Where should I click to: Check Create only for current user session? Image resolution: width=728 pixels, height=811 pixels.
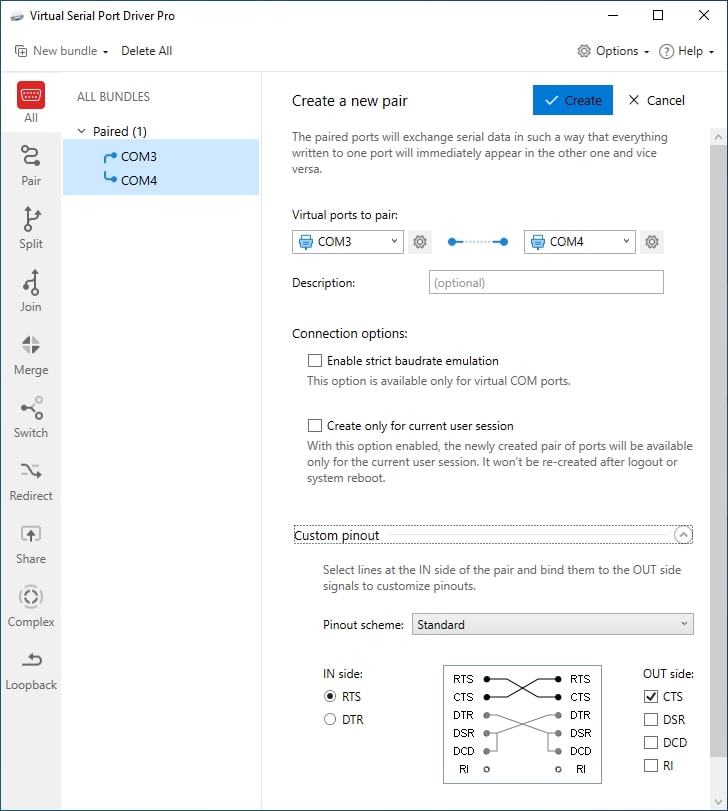(315, 425)
